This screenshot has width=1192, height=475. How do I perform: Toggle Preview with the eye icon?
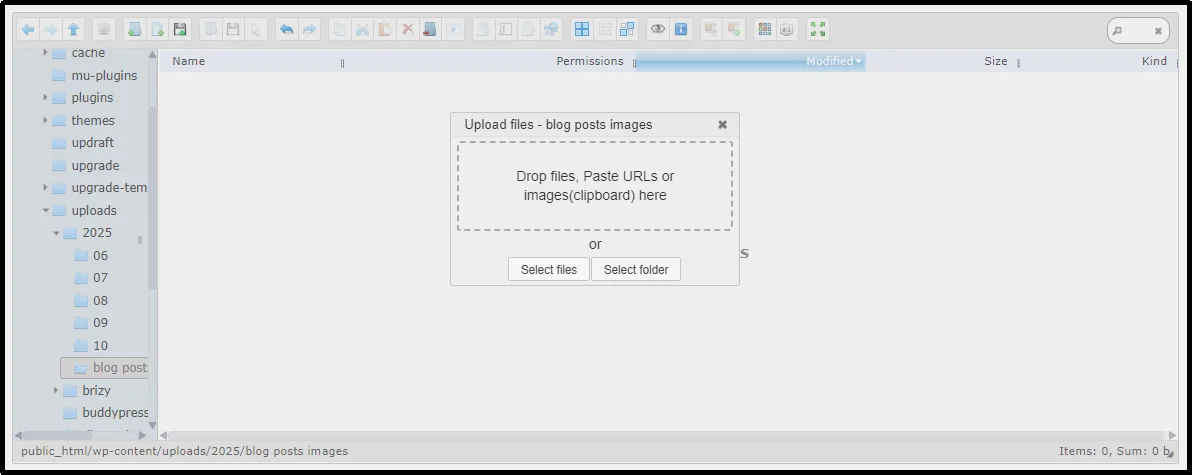pyautogui.click(x=658, y=30)
